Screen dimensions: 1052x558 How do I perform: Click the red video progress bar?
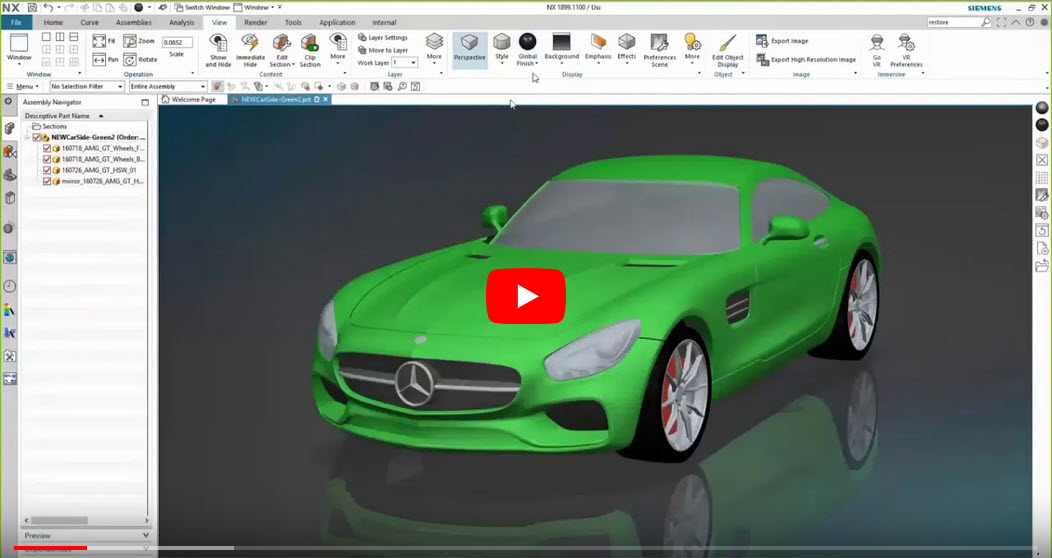click(x=50, y=548)
